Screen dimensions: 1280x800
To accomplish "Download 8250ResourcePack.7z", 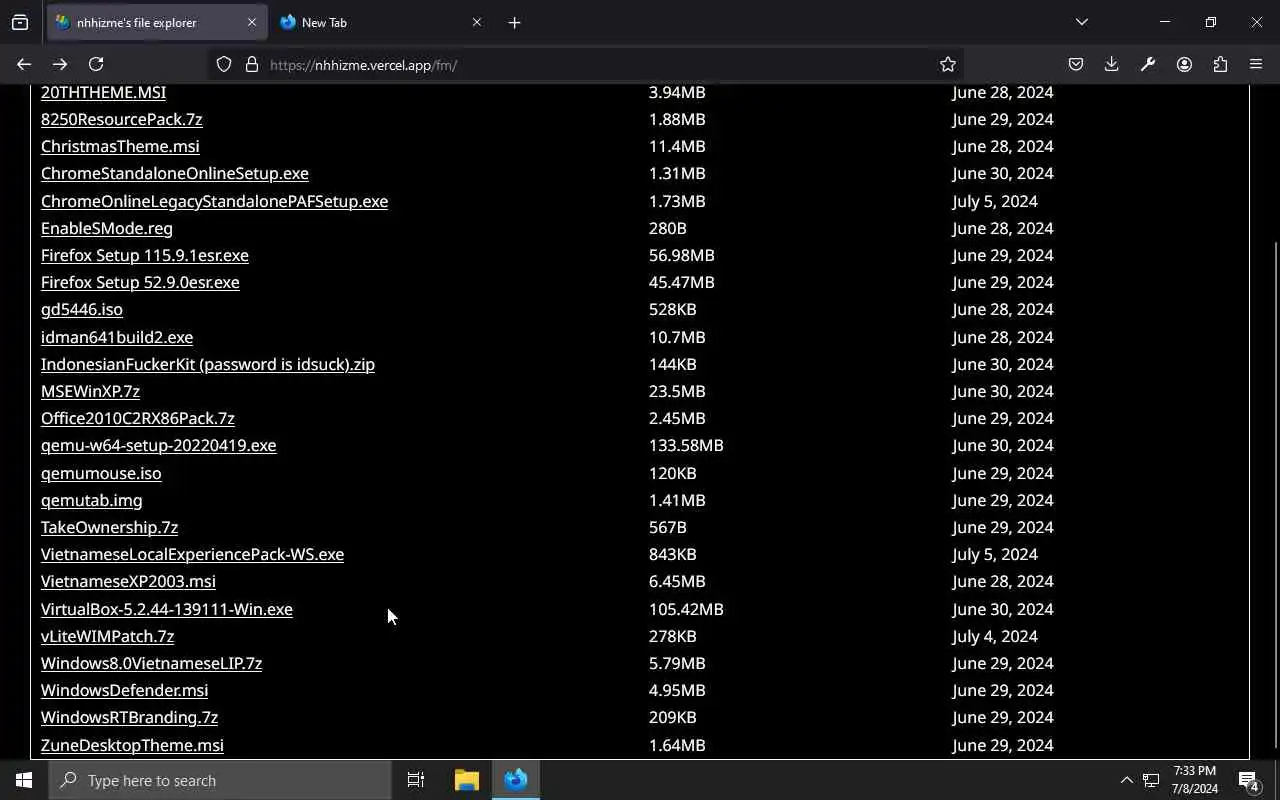I will (x=121, y=119).
